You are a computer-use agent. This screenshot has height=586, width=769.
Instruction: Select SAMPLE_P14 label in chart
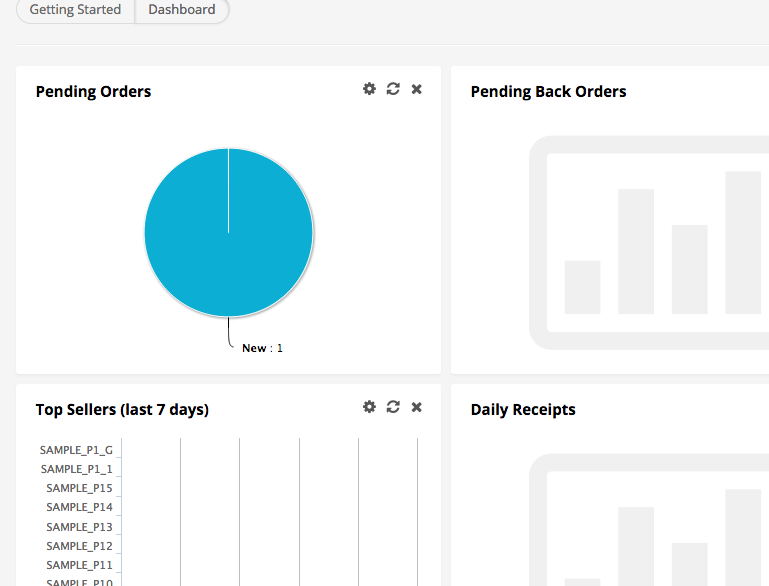pyautogui.click(x=79, y=507)
